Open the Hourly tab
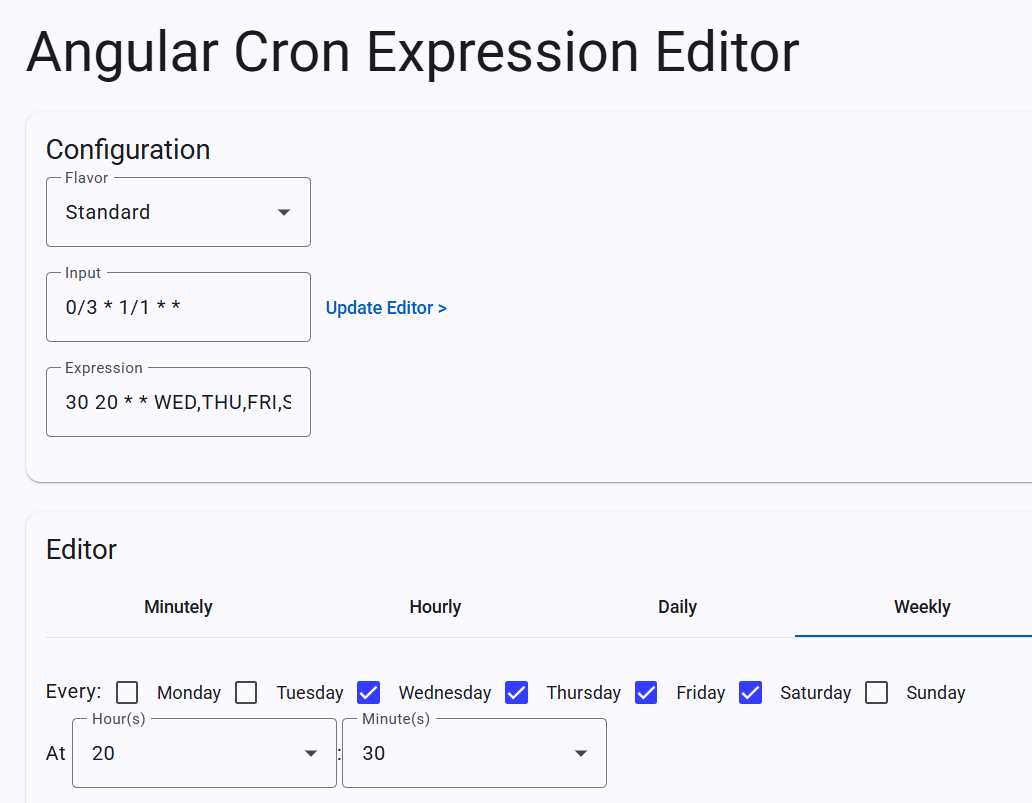1032x803 pixels. pyautogui.click(x=435, y=607)
